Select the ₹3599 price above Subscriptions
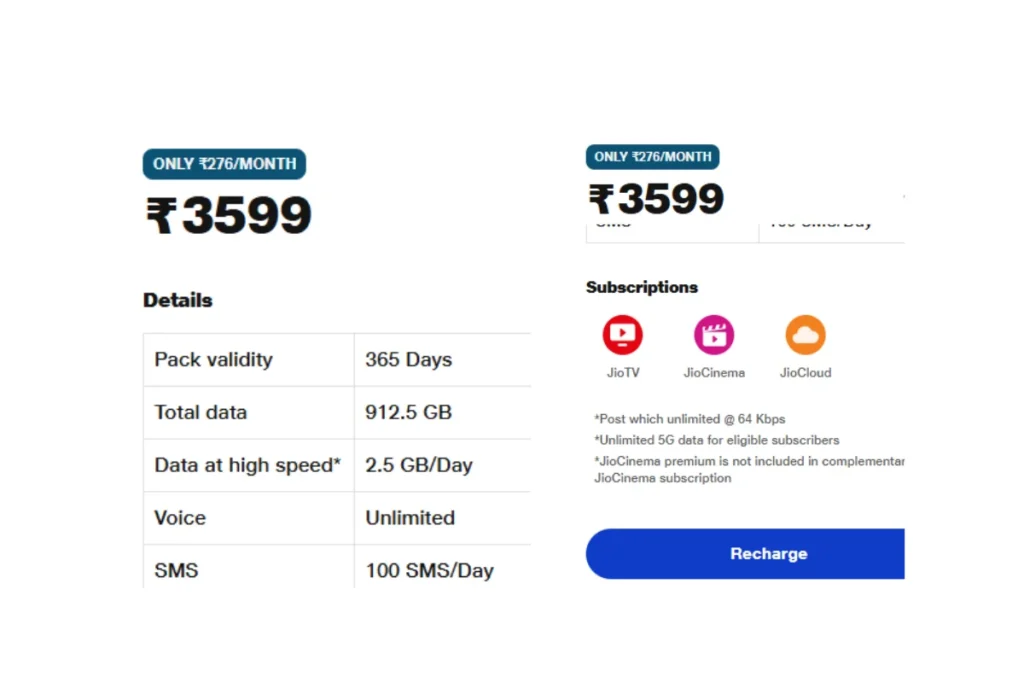Screen dimensions: 1024x683 656,199
